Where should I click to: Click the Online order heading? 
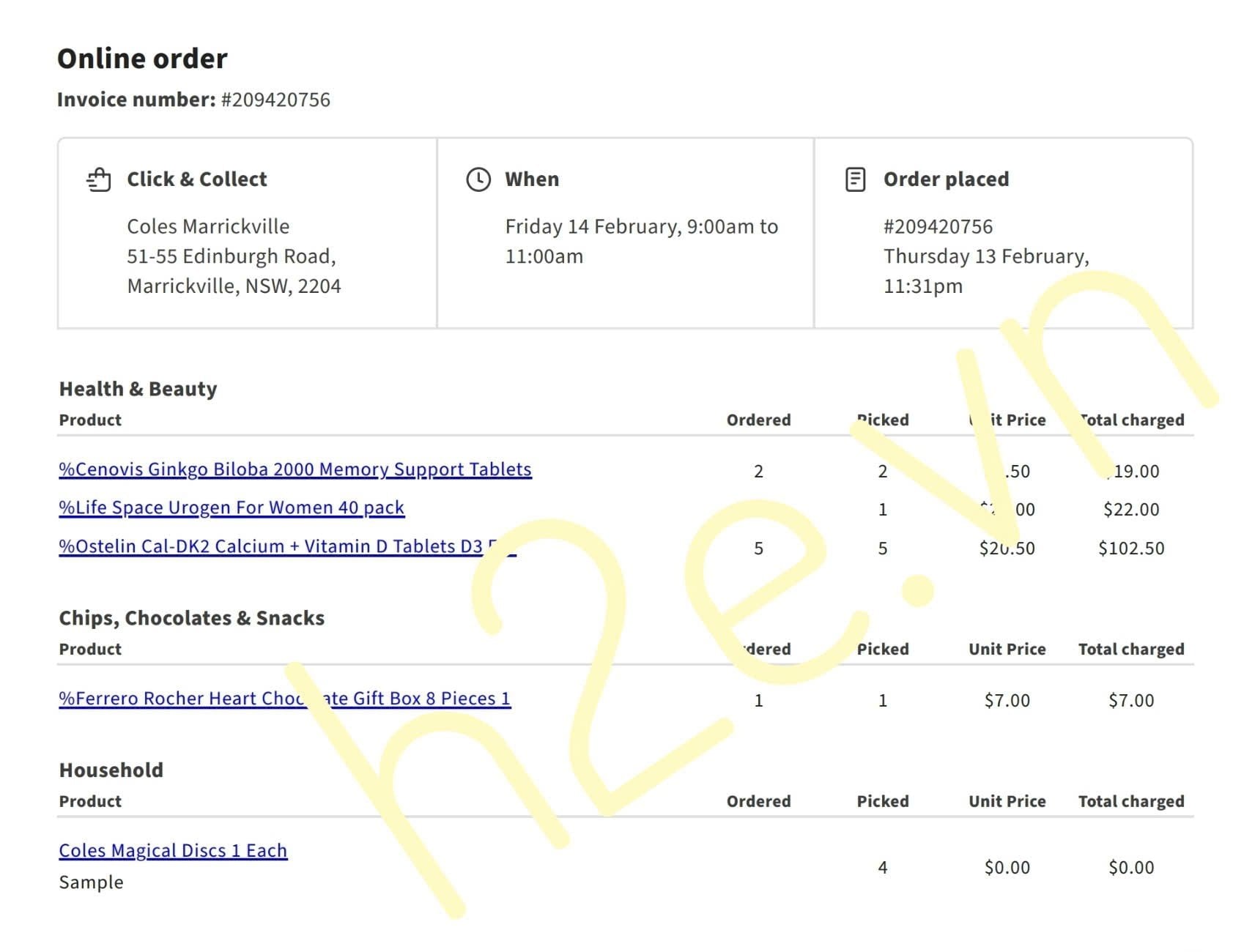pyautogui.click(x=142, y=59)
